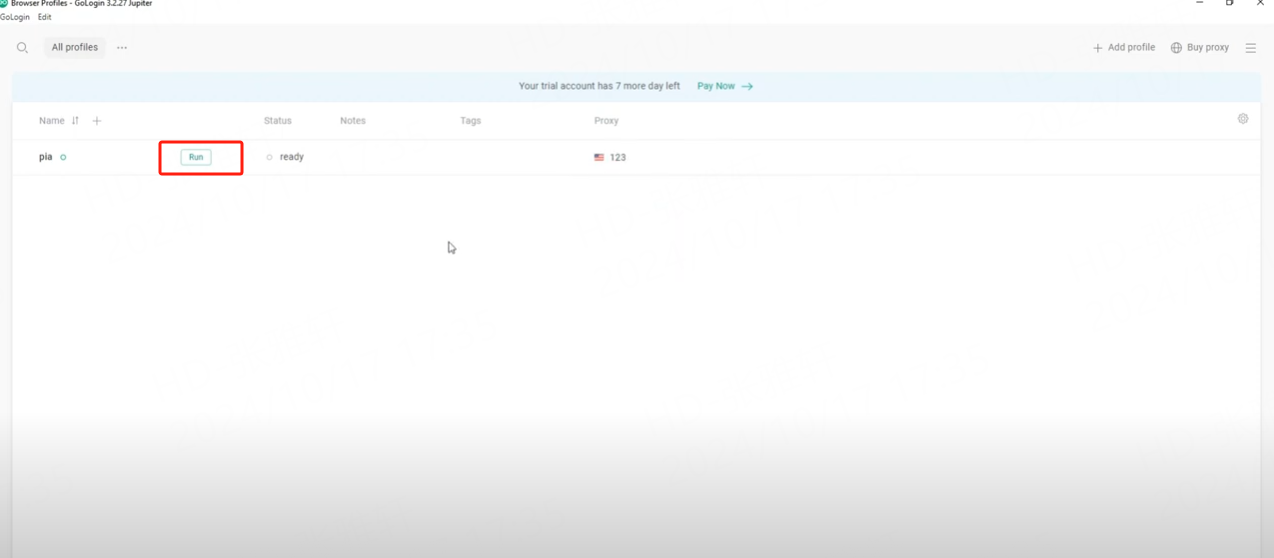
Task: Open table settings gear icon
Action: tap(1243, 119)
